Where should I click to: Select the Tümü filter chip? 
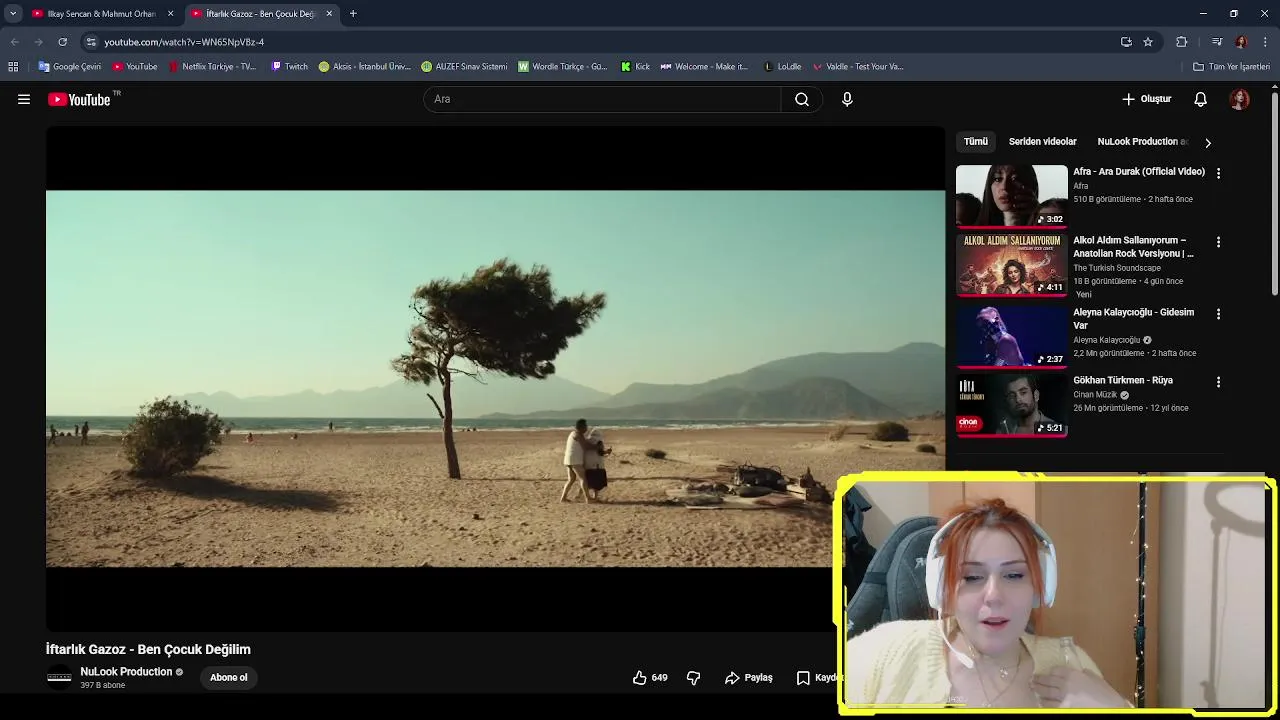click(x=976, y=141)
